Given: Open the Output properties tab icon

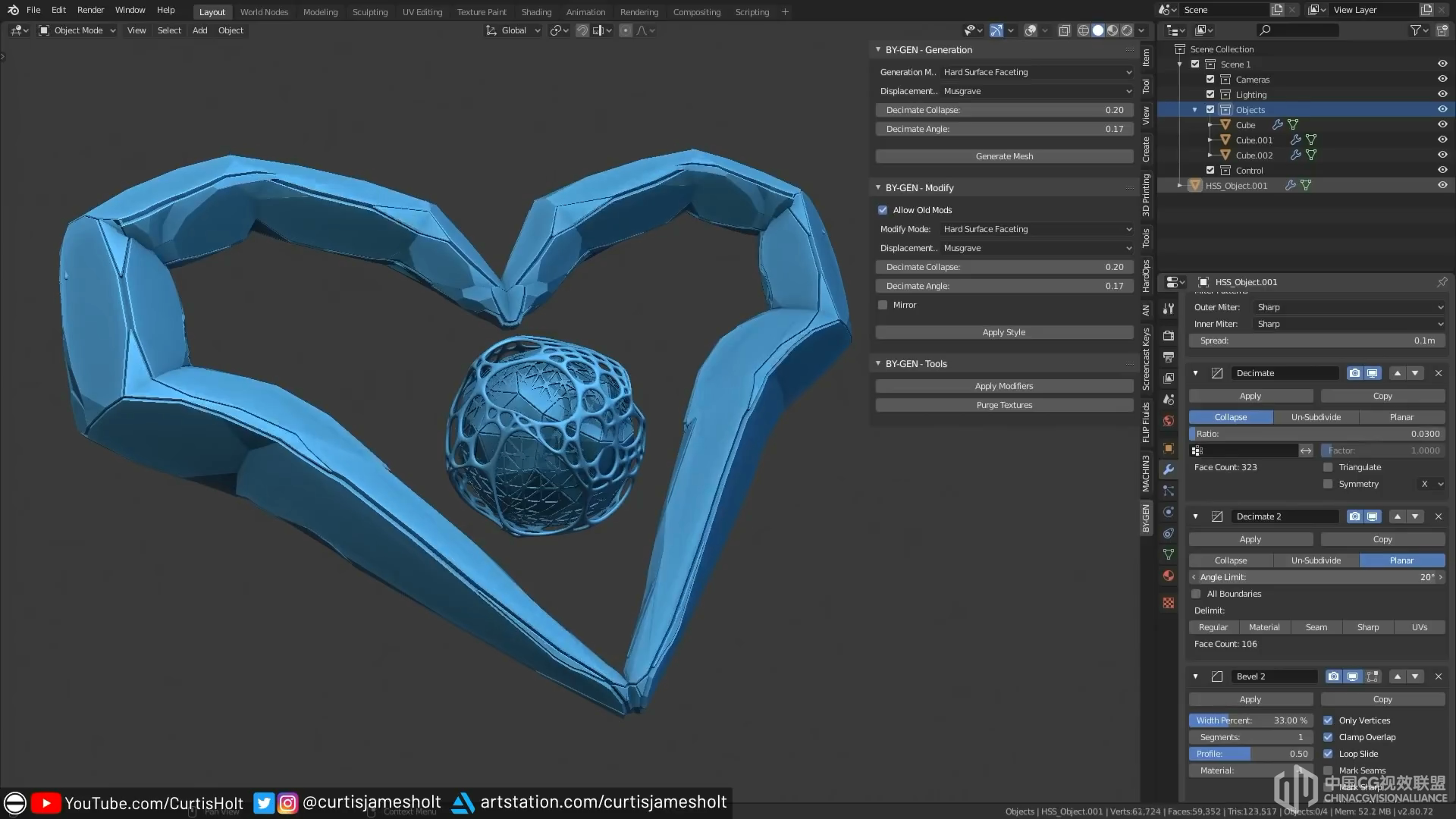Looking at the screenshot, I should click(x=1169, y=356).
